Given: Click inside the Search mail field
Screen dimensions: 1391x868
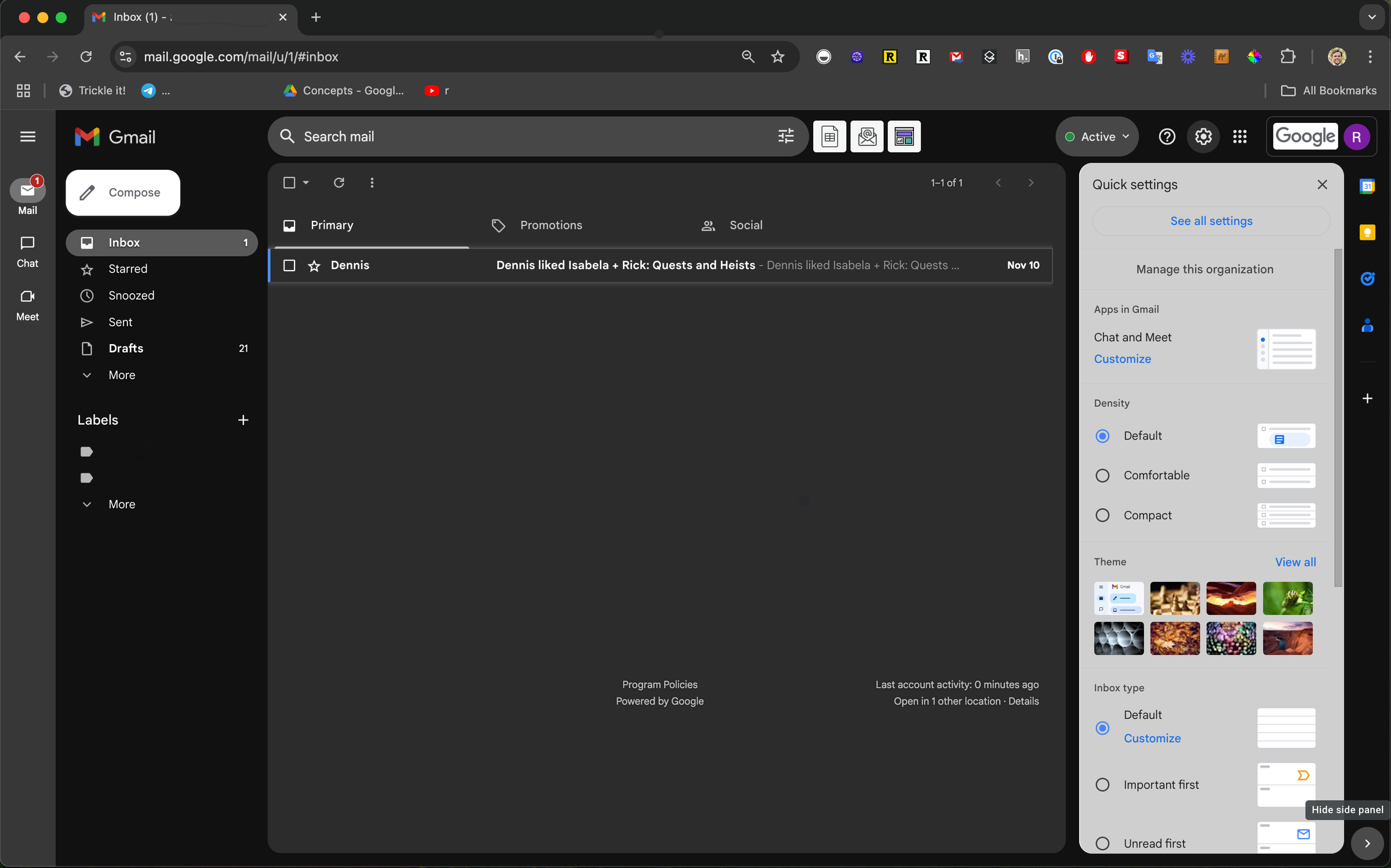Looking at the screenshot, I should pos(464,136).
